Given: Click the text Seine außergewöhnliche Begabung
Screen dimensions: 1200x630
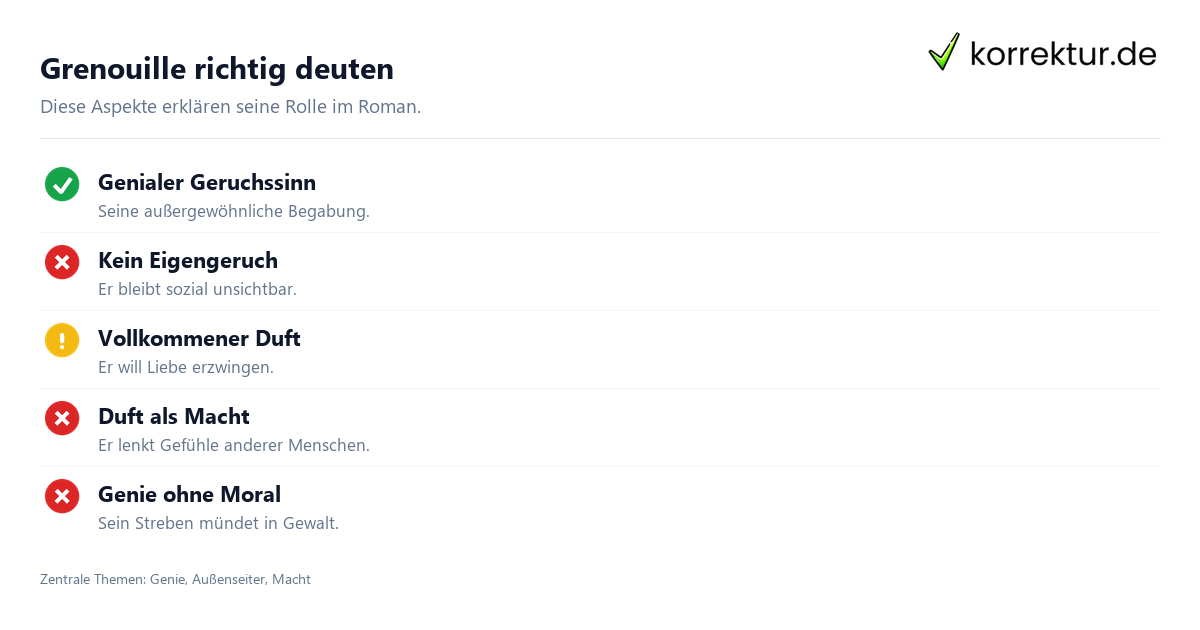Looking at the screenshot, I should 234,212.
